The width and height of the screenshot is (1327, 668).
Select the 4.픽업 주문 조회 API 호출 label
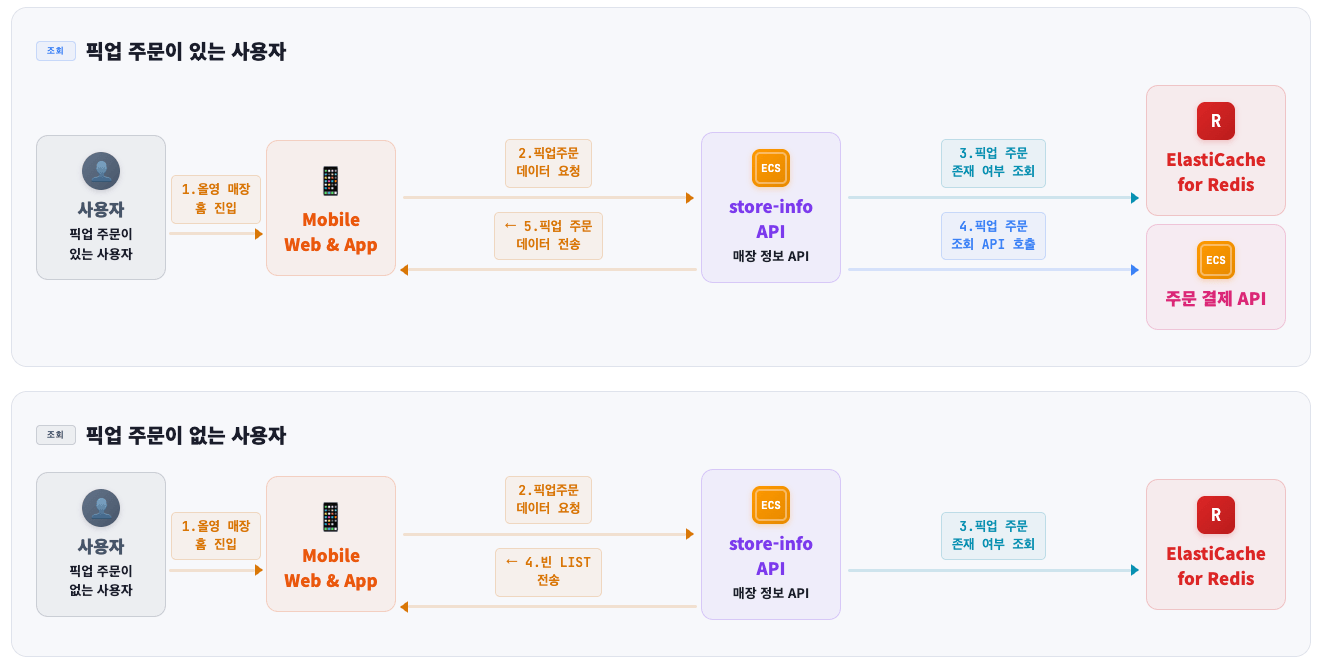tap(993, 236)
